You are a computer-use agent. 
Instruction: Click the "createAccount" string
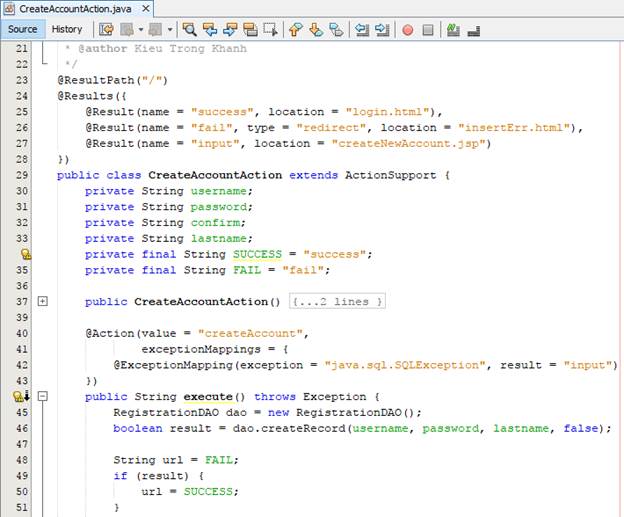[x=250, y=334]
